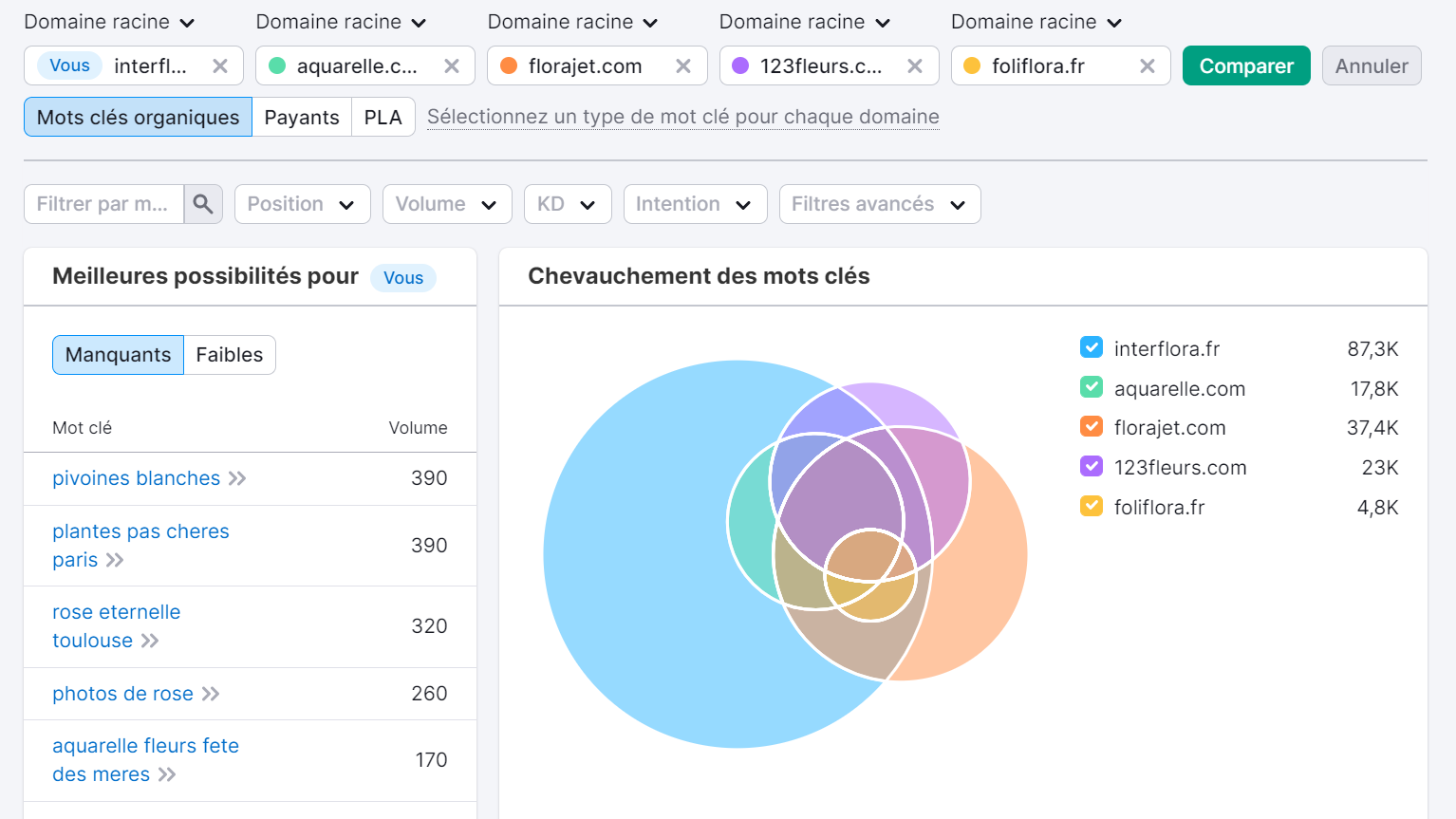Click the 37,4K value for florajet.com
Image resolution: width=1456 pixels, height=819 pixels.
1372,427
